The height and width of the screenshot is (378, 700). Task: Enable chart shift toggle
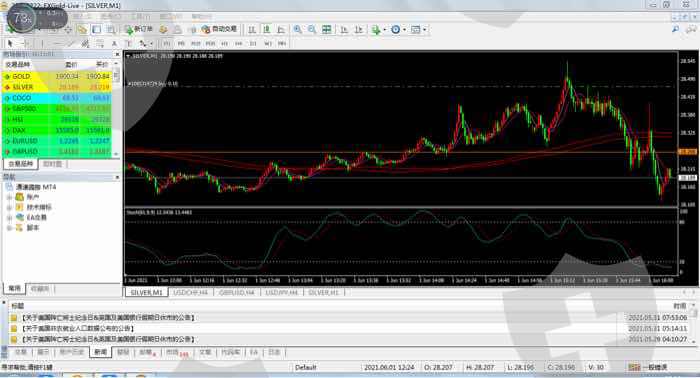click(x=358, y=29)
